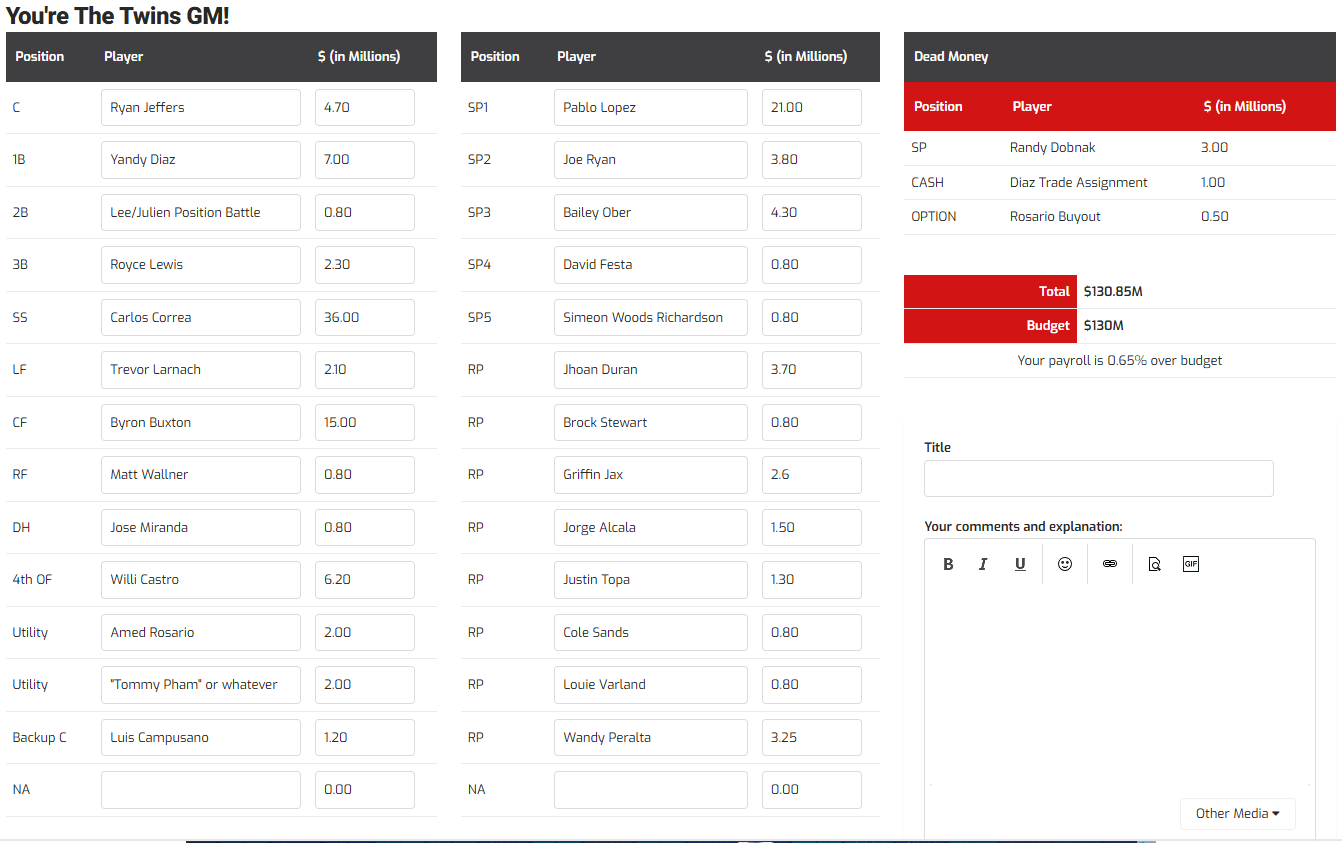Image resolution: width=1342 pixels, height=843 pixels.
Task: Insert a link via the chain icon
Action: click(x=1109, y=564)
